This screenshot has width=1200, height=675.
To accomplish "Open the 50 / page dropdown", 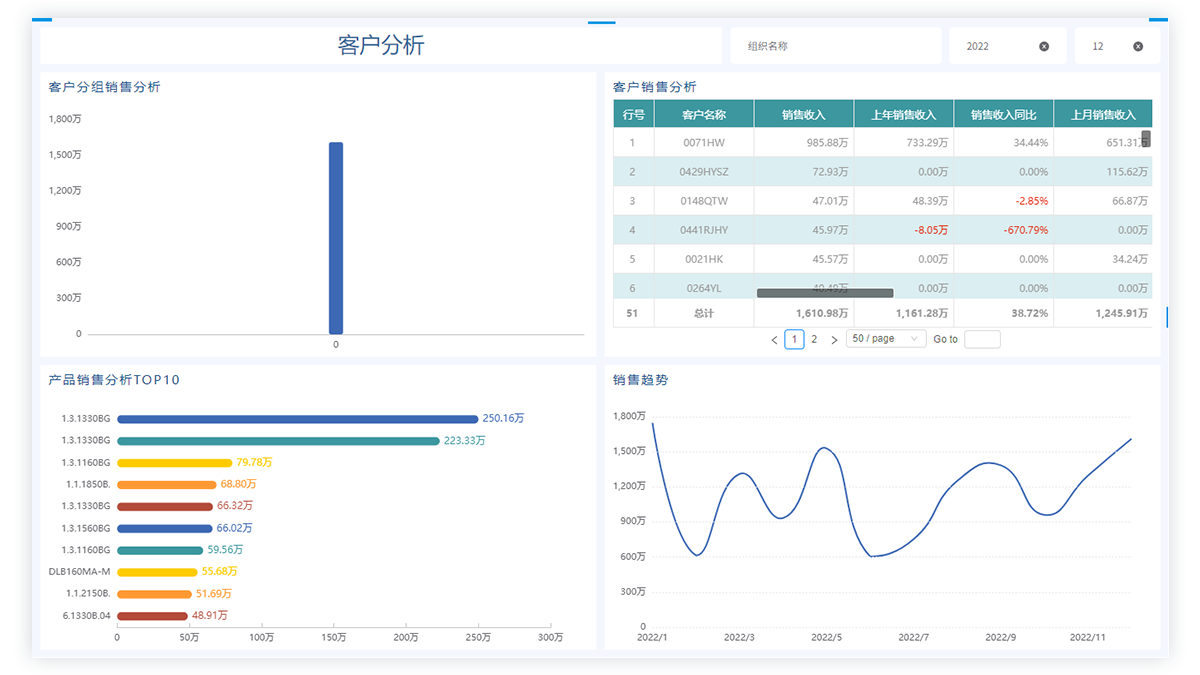I will [x=885, y=339].
